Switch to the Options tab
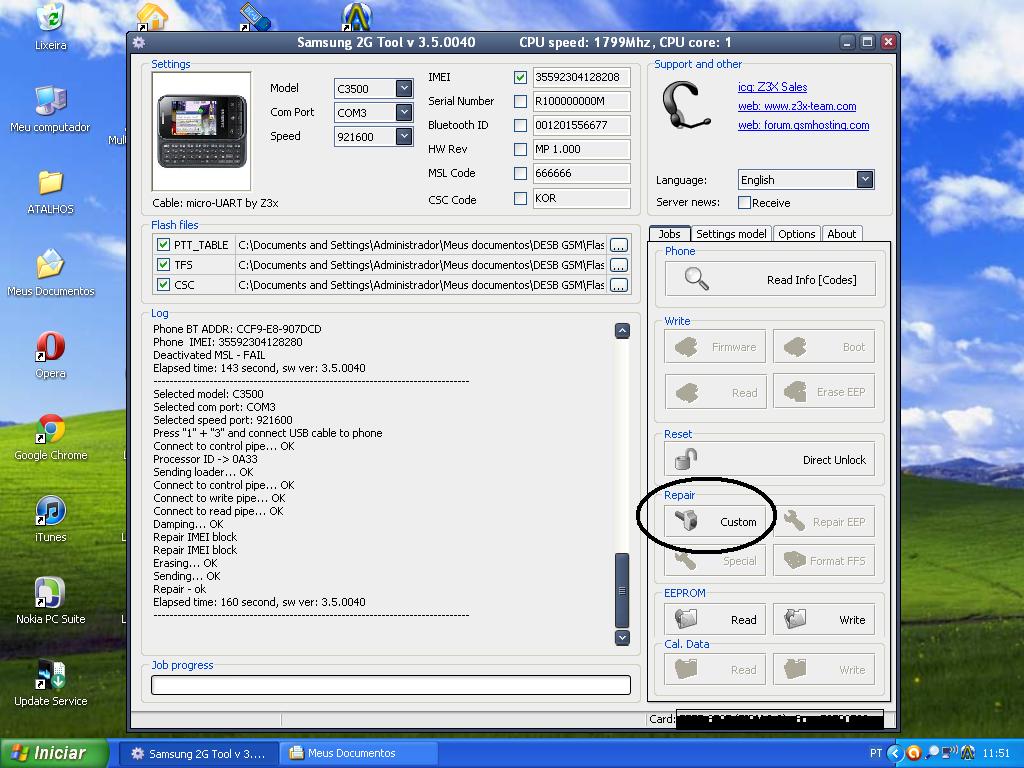 (x=796, y=234)
